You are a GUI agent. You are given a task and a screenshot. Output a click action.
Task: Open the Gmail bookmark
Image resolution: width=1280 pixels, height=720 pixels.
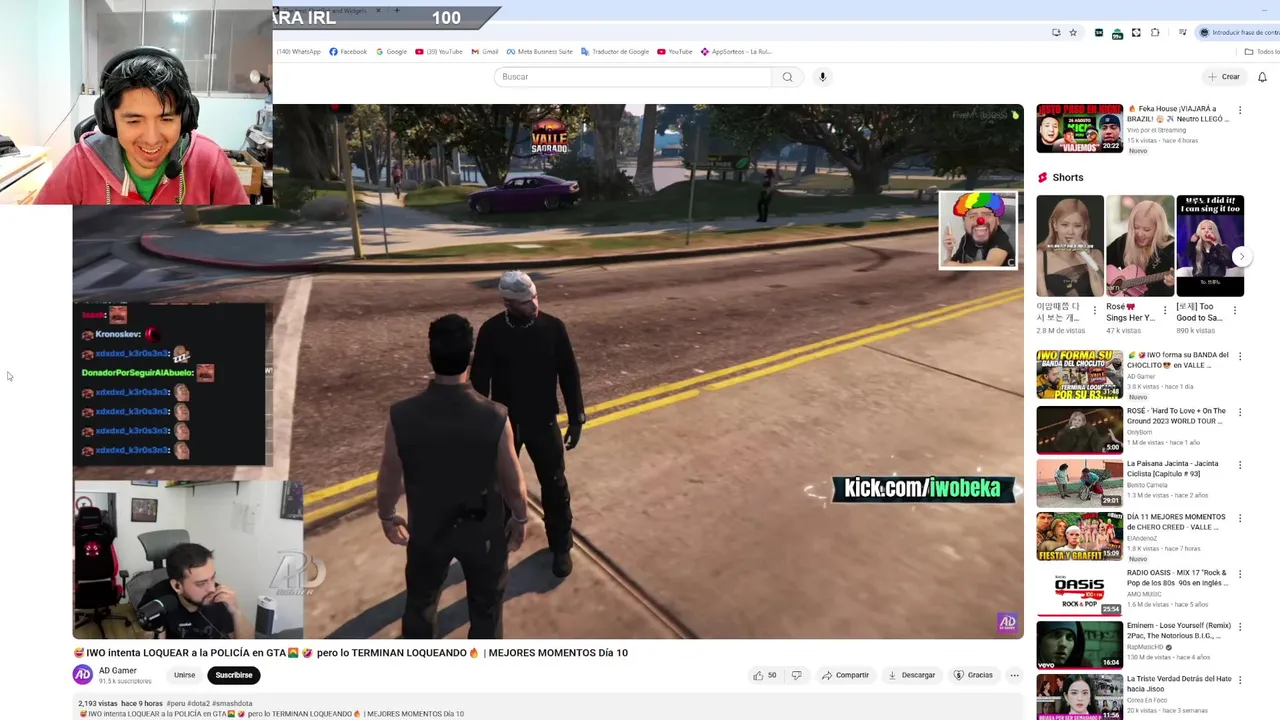click(484, 52)
